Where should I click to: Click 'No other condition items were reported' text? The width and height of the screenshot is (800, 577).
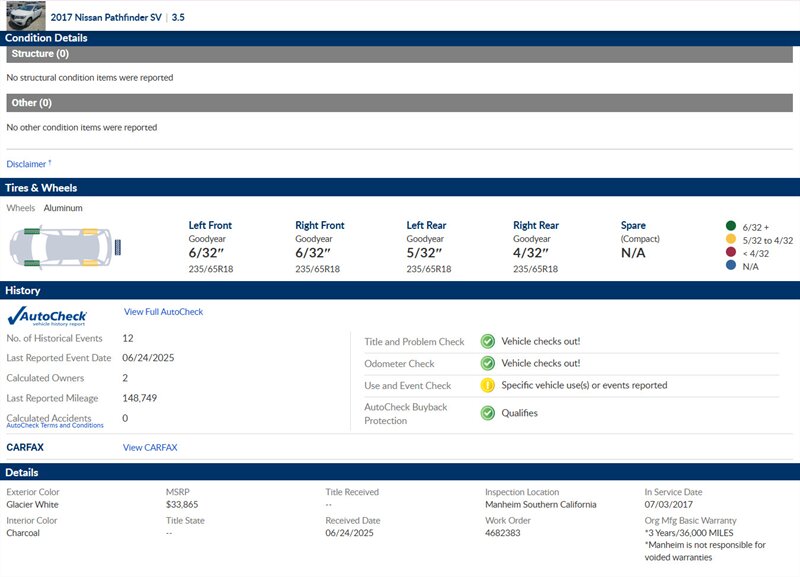[82, 128]
